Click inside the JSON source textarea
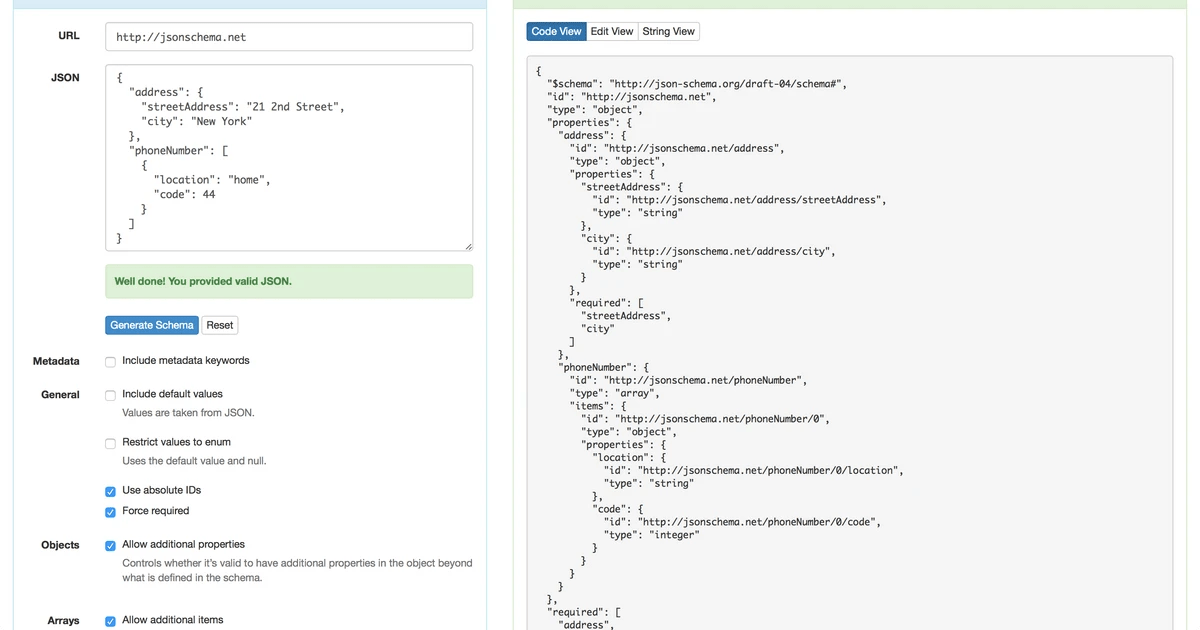 (288, 155)
